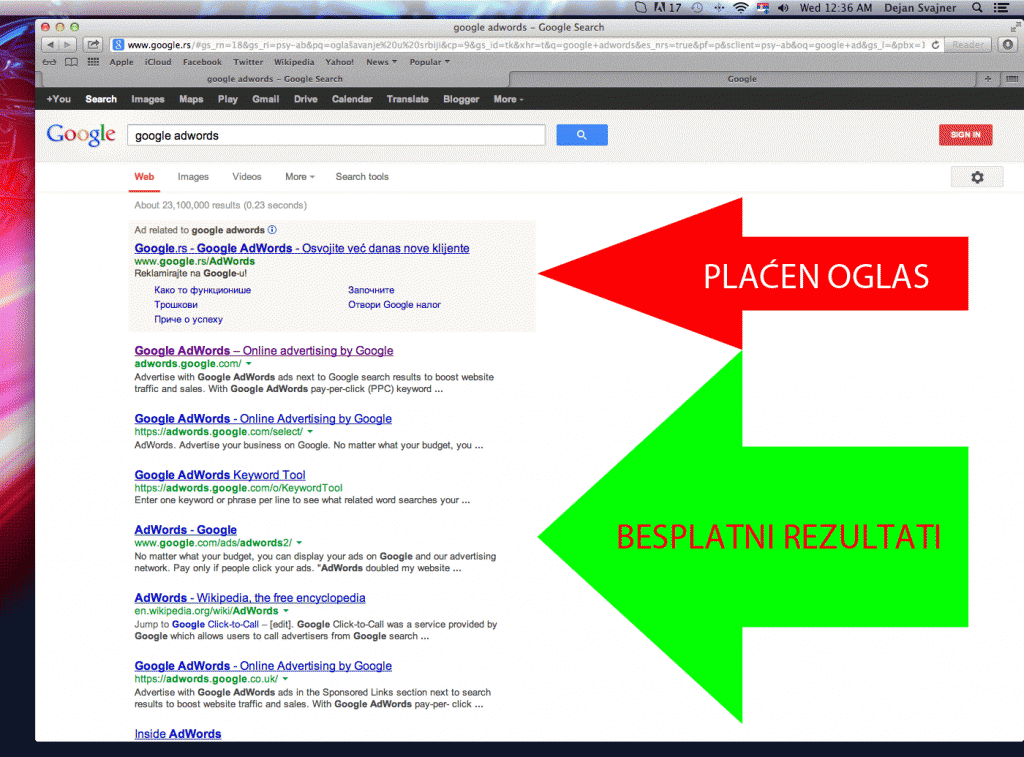
Task: Click the Трошкови ad sitelink
Action: point(176,305)
